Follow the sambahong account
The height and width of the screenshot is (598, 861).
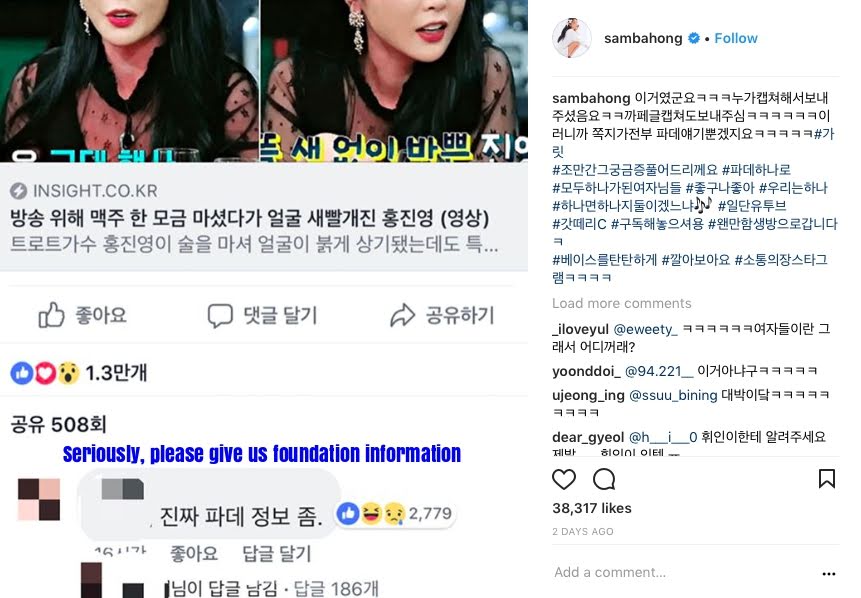pyautogui.click(x=736, y=38)
